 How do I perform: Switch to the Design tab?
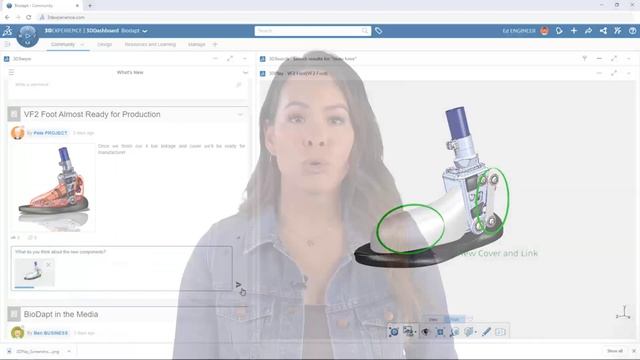pyautogui.click(x=104, y=44)
